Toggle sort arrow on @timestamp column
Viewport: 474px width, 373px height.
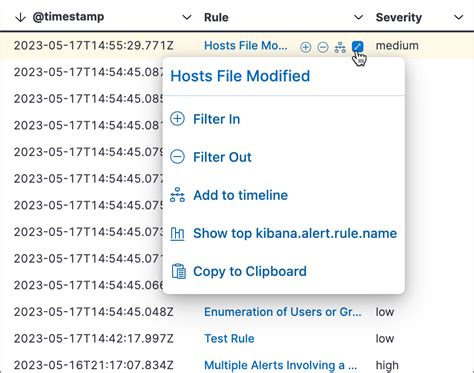[20, 17]
